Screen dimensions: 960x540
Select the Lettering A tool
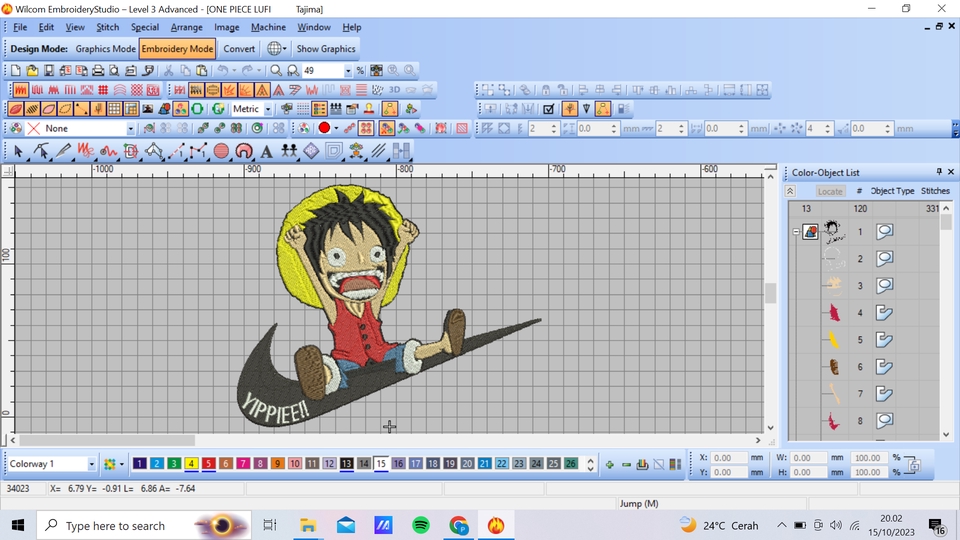266,151
